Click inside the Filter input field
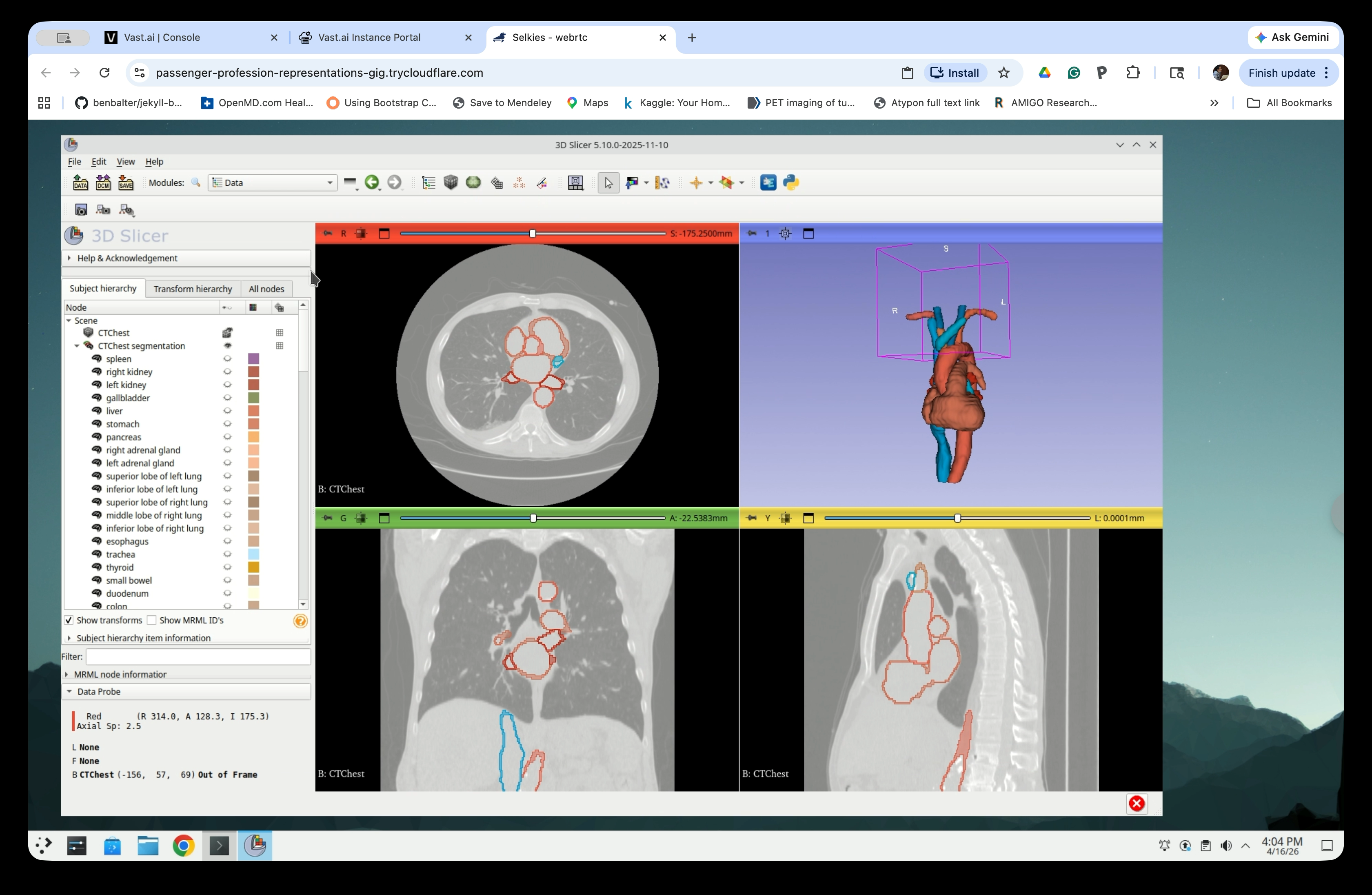The width and height of the screenshot is (1372, 895). (198, 657)
